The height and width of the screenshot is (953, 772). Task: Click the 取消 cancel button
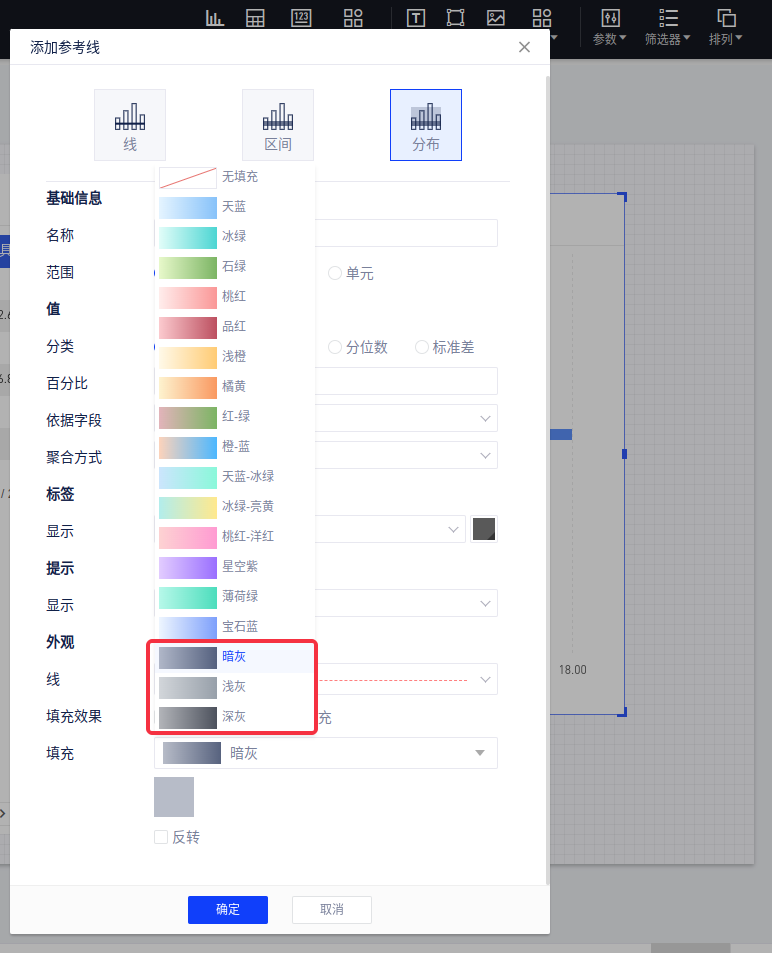(x=332, y=909)
